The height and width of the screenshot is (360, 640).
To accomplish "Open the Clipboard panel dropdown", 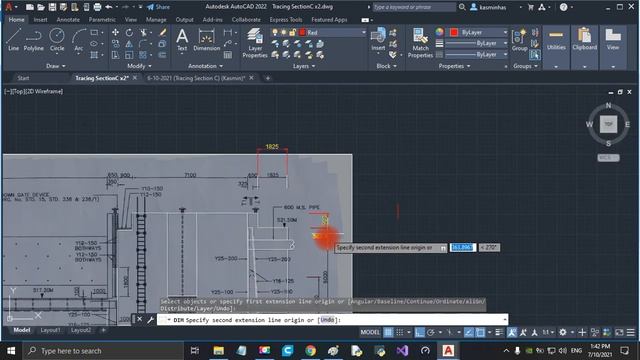I will pos(584,67).
